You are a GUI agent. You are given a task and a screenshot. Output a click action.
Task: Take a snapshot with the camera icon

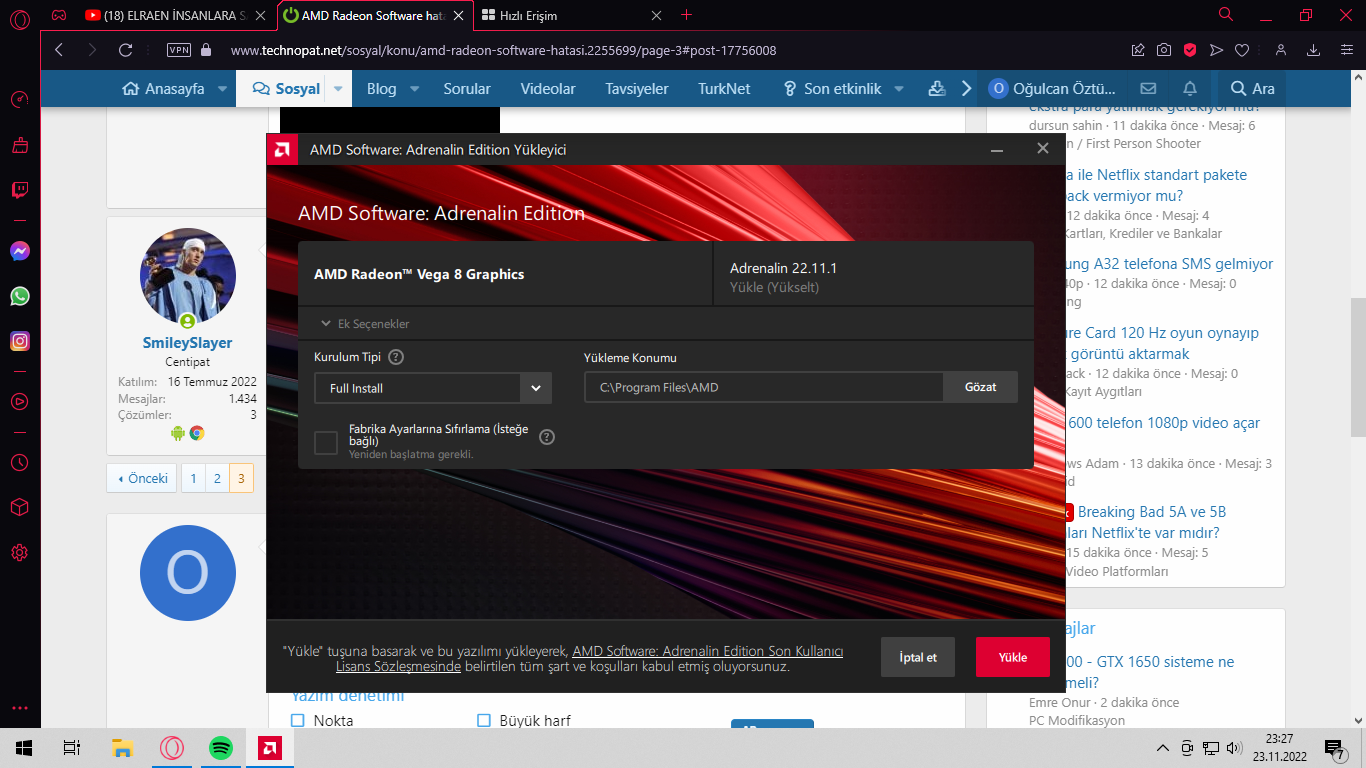click(x=1164, y=50)
